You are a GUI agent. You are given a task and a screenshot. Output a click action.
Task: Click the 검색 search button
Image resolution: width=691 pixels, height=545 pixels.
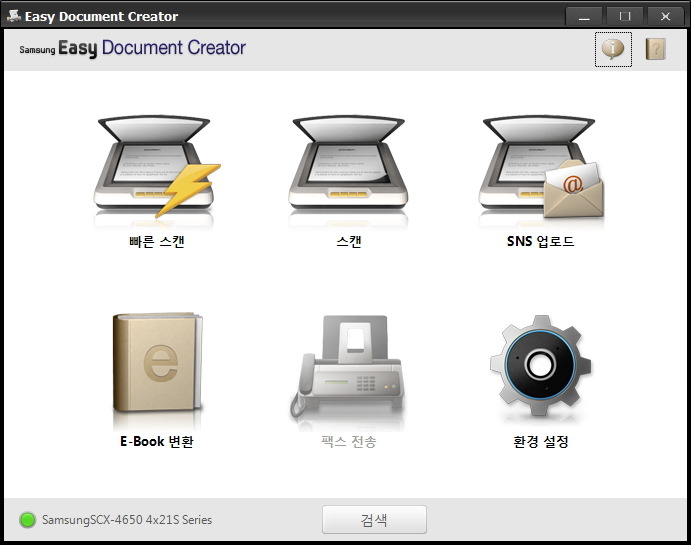click(x=374, y=520)
